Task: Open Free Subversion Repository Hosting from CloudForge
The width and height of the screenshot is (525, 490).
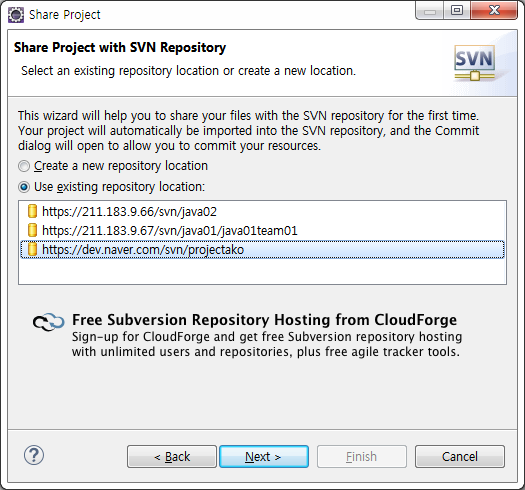Action: tap(265, 320)
